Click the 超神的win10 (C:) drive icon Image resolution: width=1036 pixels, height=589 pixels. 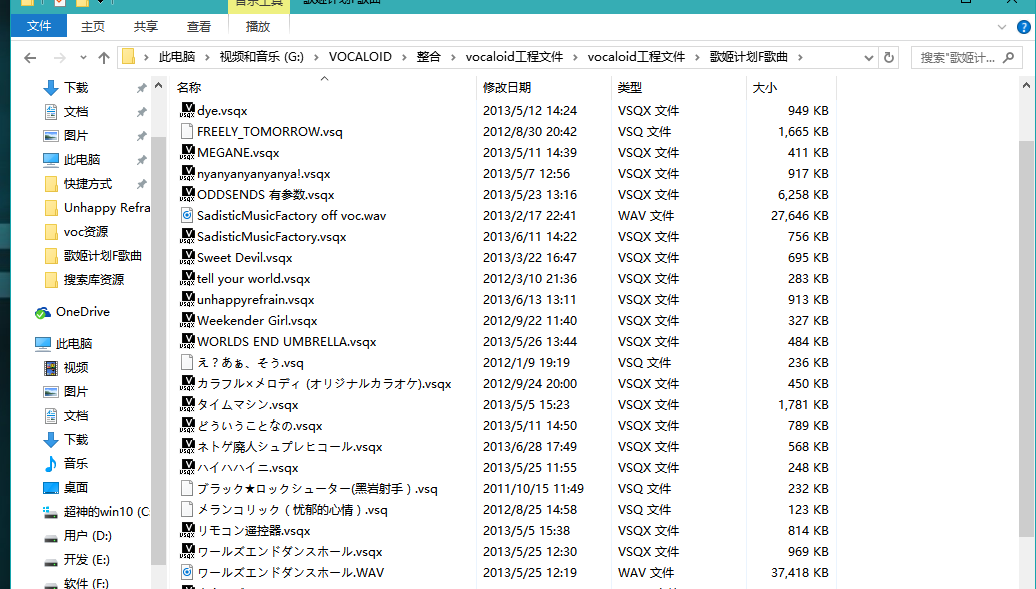[x=51, y=512]
